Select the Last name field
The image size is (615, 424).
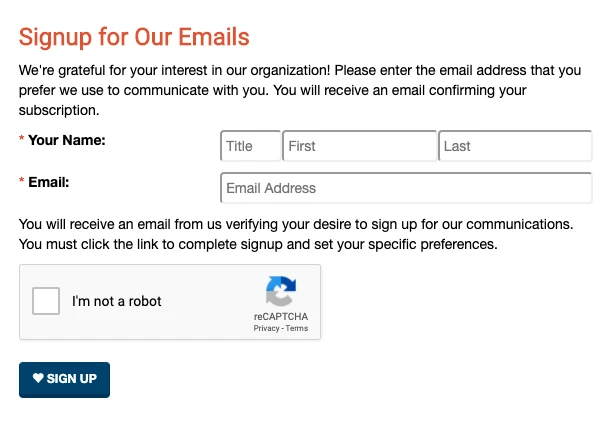(515, 146)
